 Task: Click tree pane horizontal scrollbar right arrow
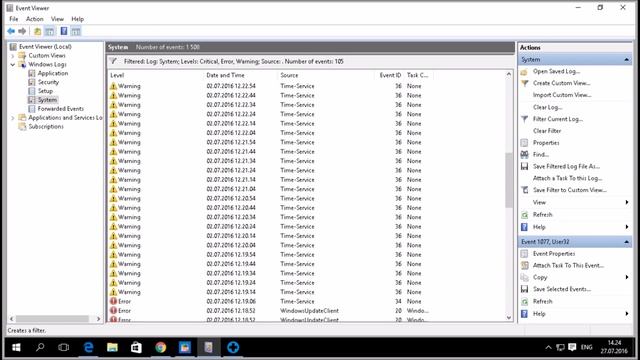(98, 319)
